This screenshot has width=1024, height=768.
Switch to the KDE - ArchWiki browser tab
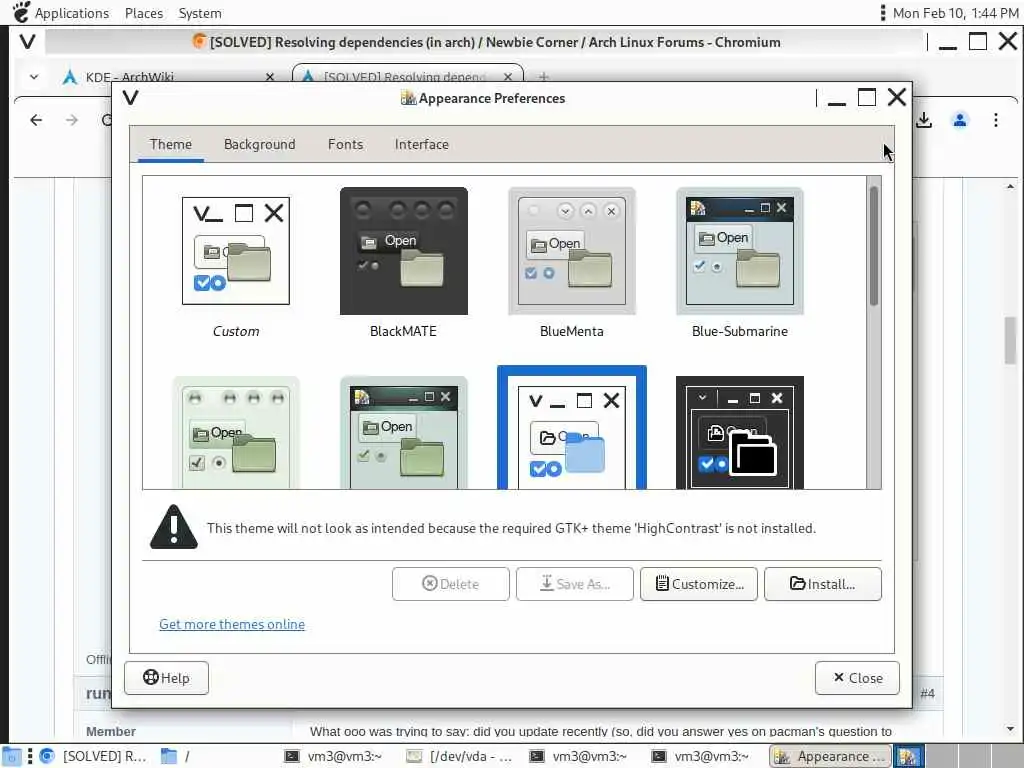pyautogui.click(x=168, y=77)
